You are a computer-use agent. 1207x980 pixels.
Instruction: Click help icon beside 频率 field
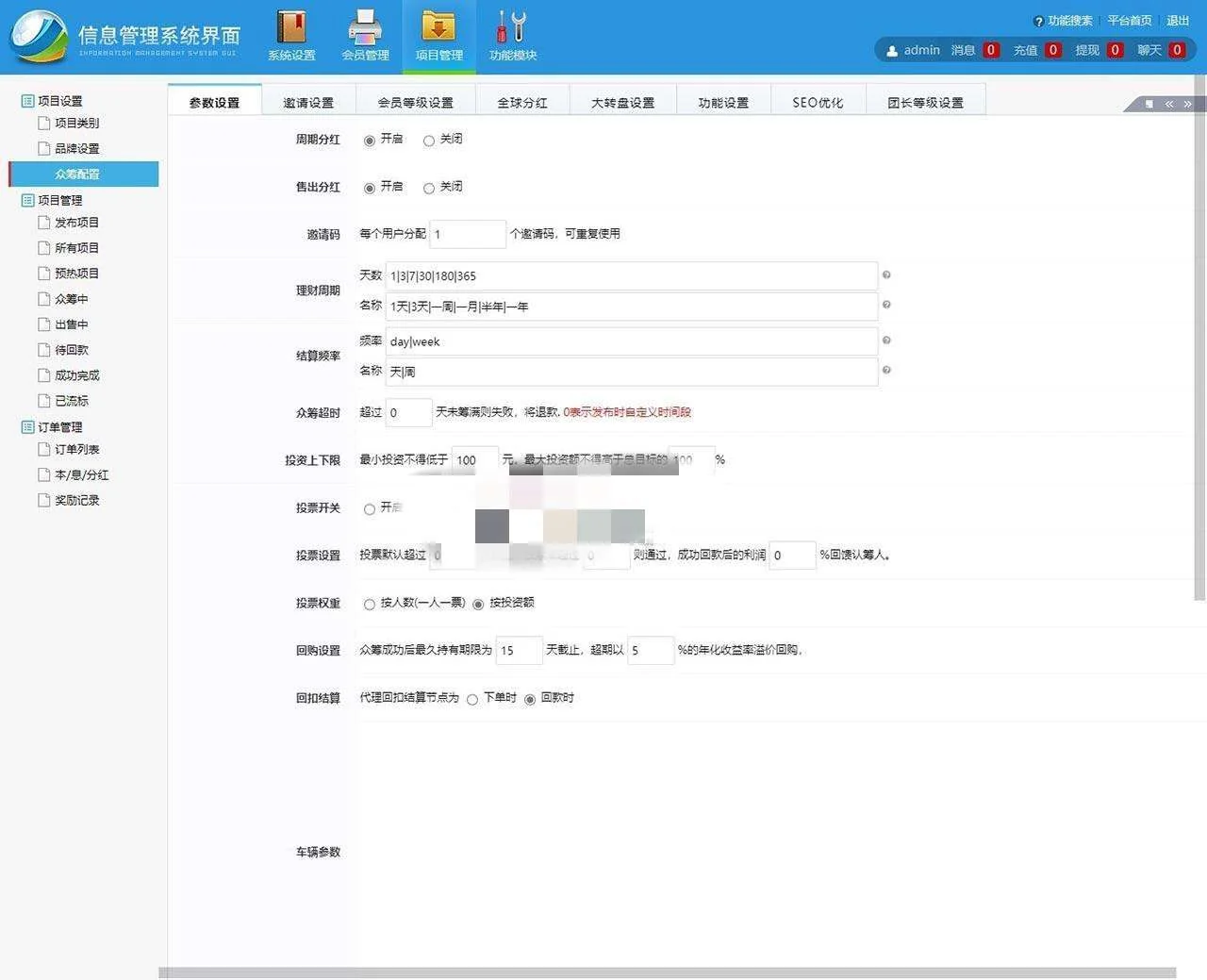coord(886,341)
